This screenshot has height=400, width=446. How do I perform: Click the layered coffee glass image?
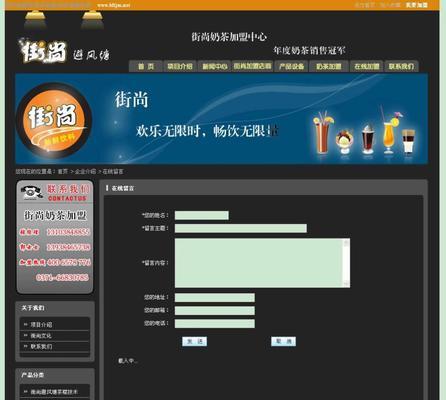(408, 141)
